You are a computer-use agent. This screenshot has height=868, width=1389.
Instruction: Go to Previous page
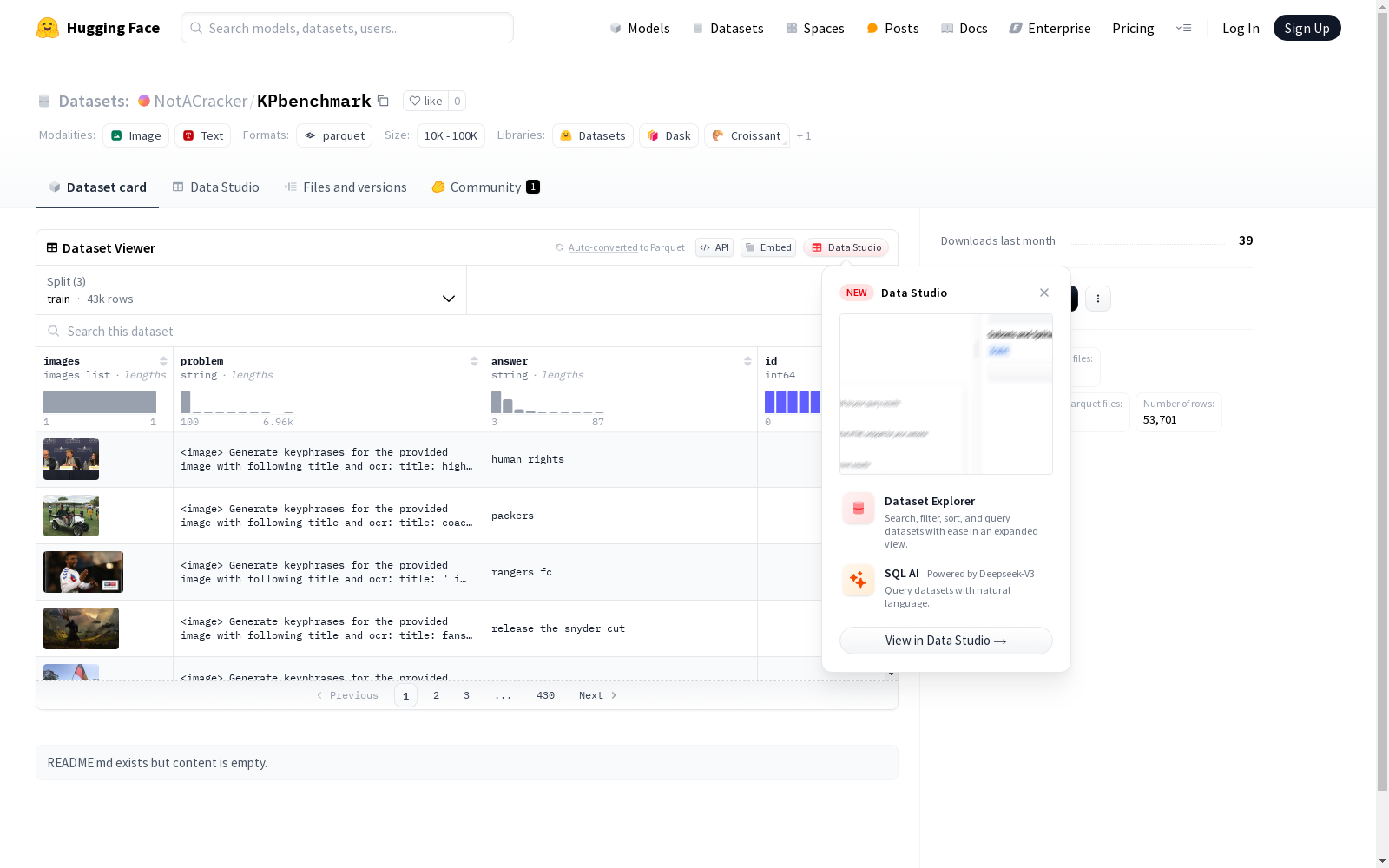coord(347,695)
